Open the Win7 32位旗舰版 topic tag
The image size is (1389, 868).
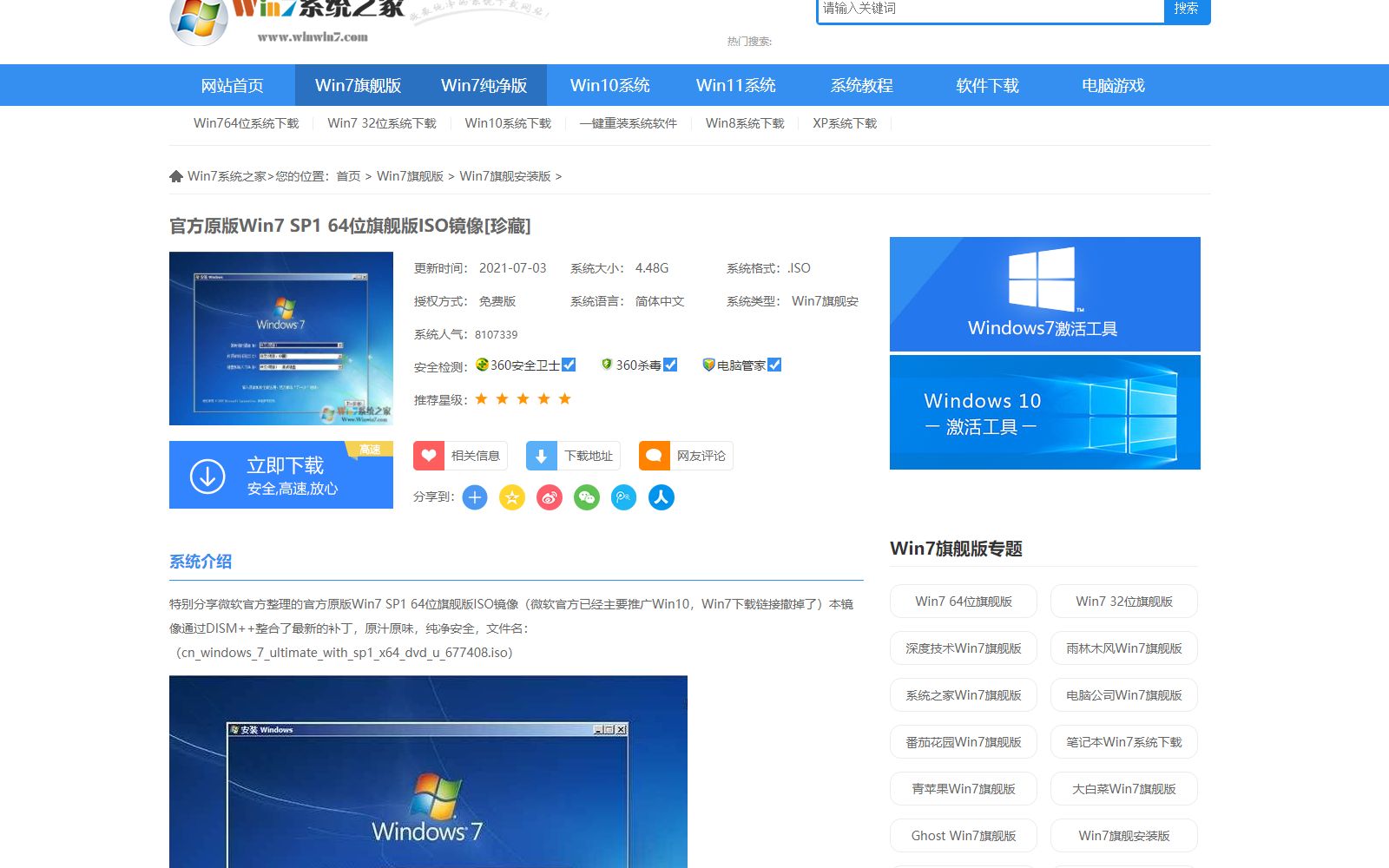1124,602
